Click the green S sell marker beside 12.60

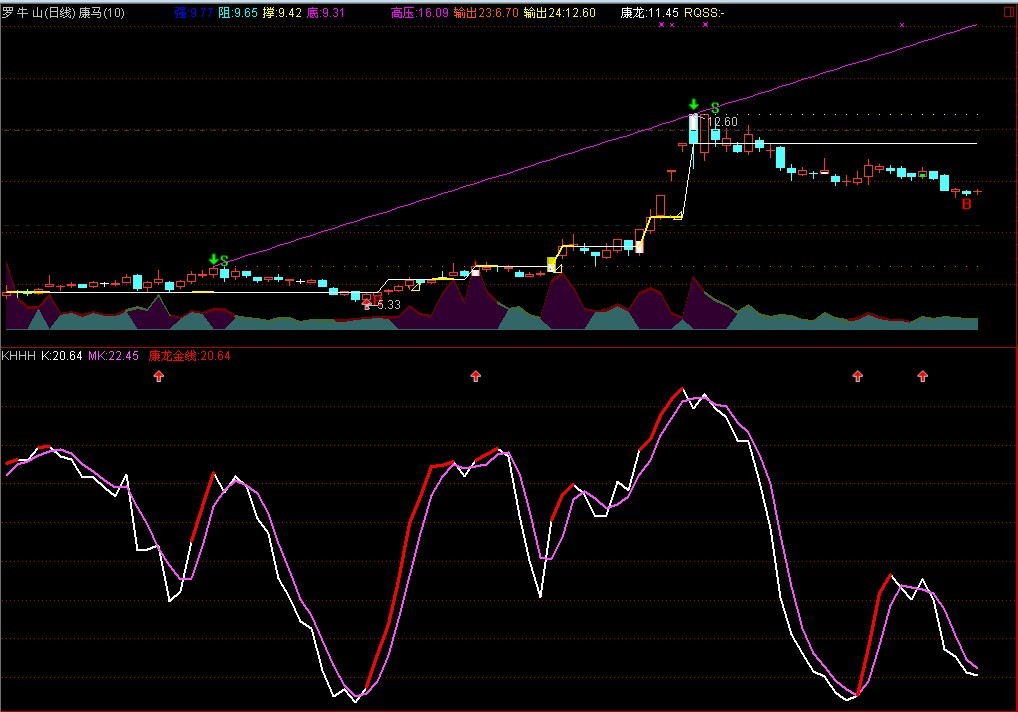tap(715, 108)
